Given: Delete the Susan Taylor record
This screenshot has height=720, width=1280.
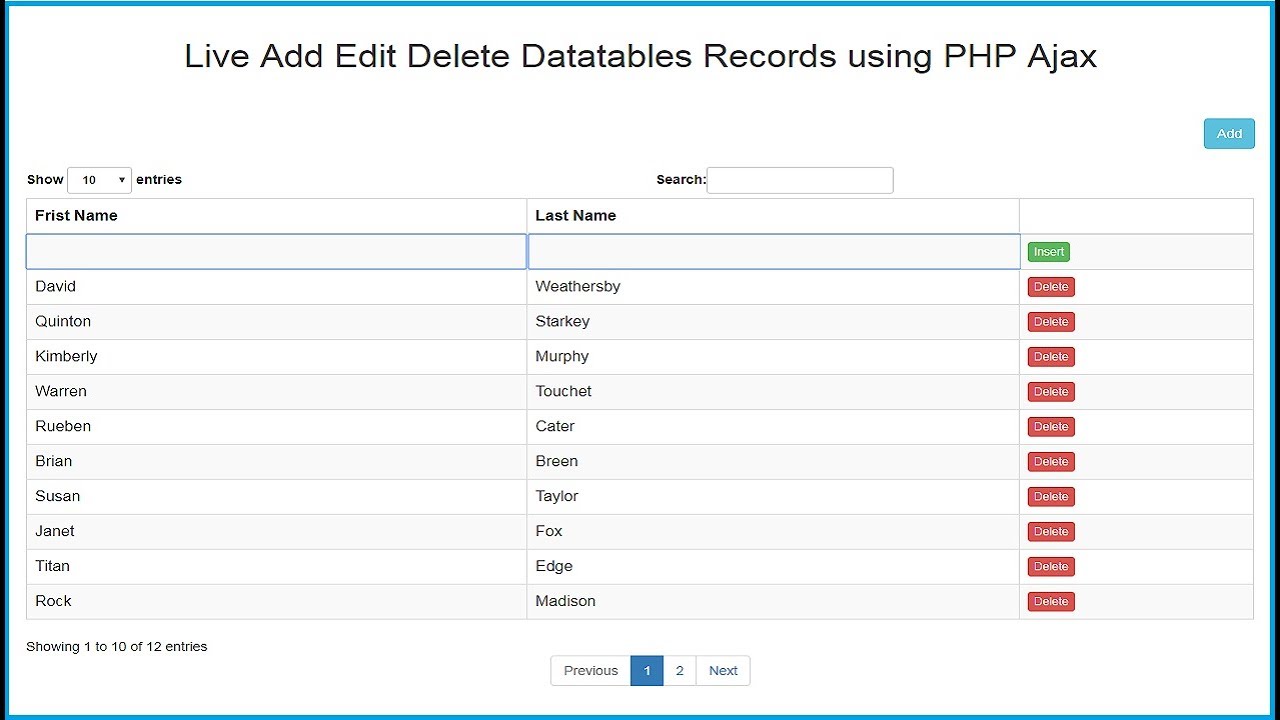Looking at the screenshot, I should [1051, 497].
